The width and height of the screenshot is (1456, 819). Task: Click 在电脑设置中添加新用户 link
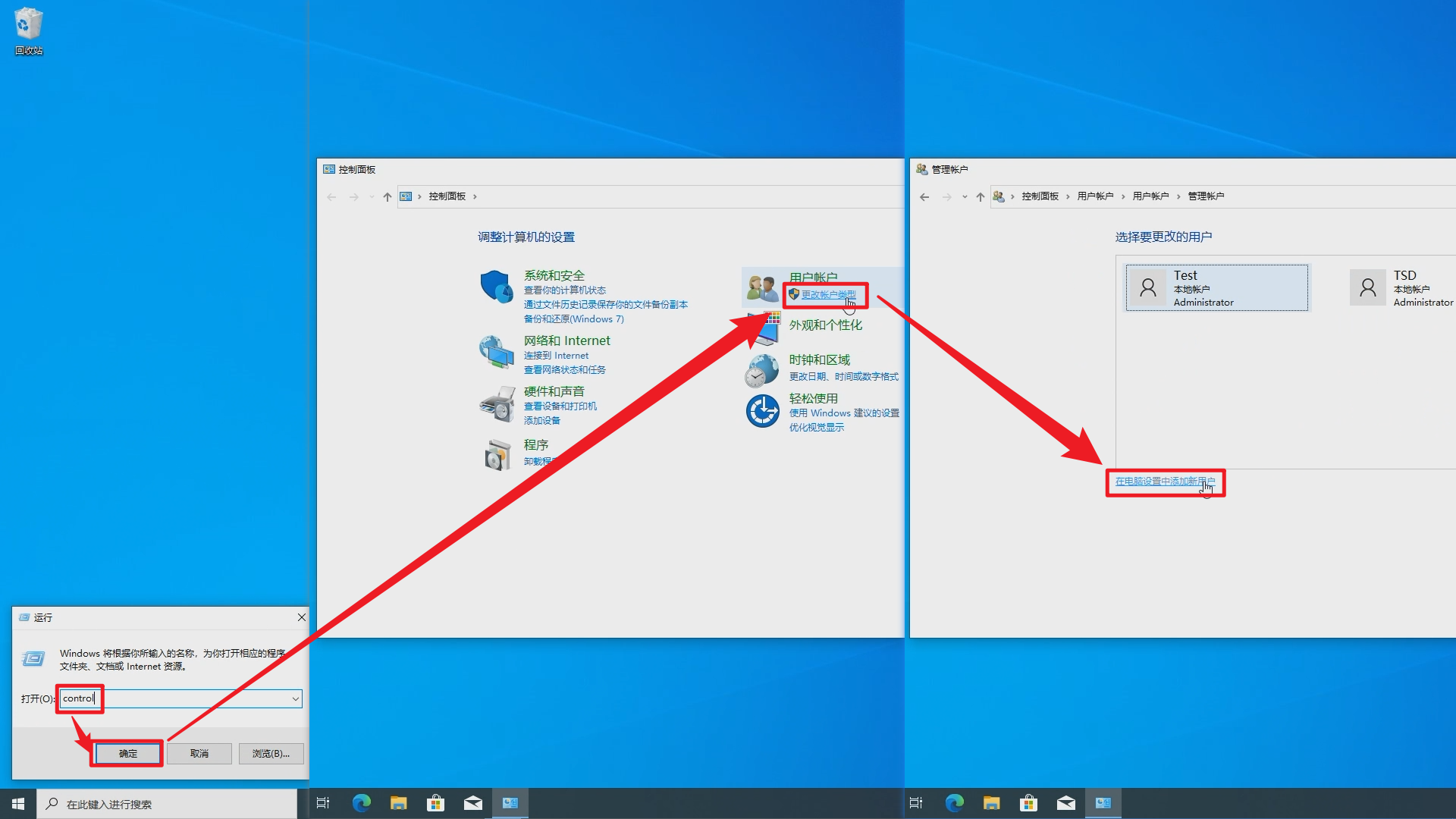[1166, 482]
